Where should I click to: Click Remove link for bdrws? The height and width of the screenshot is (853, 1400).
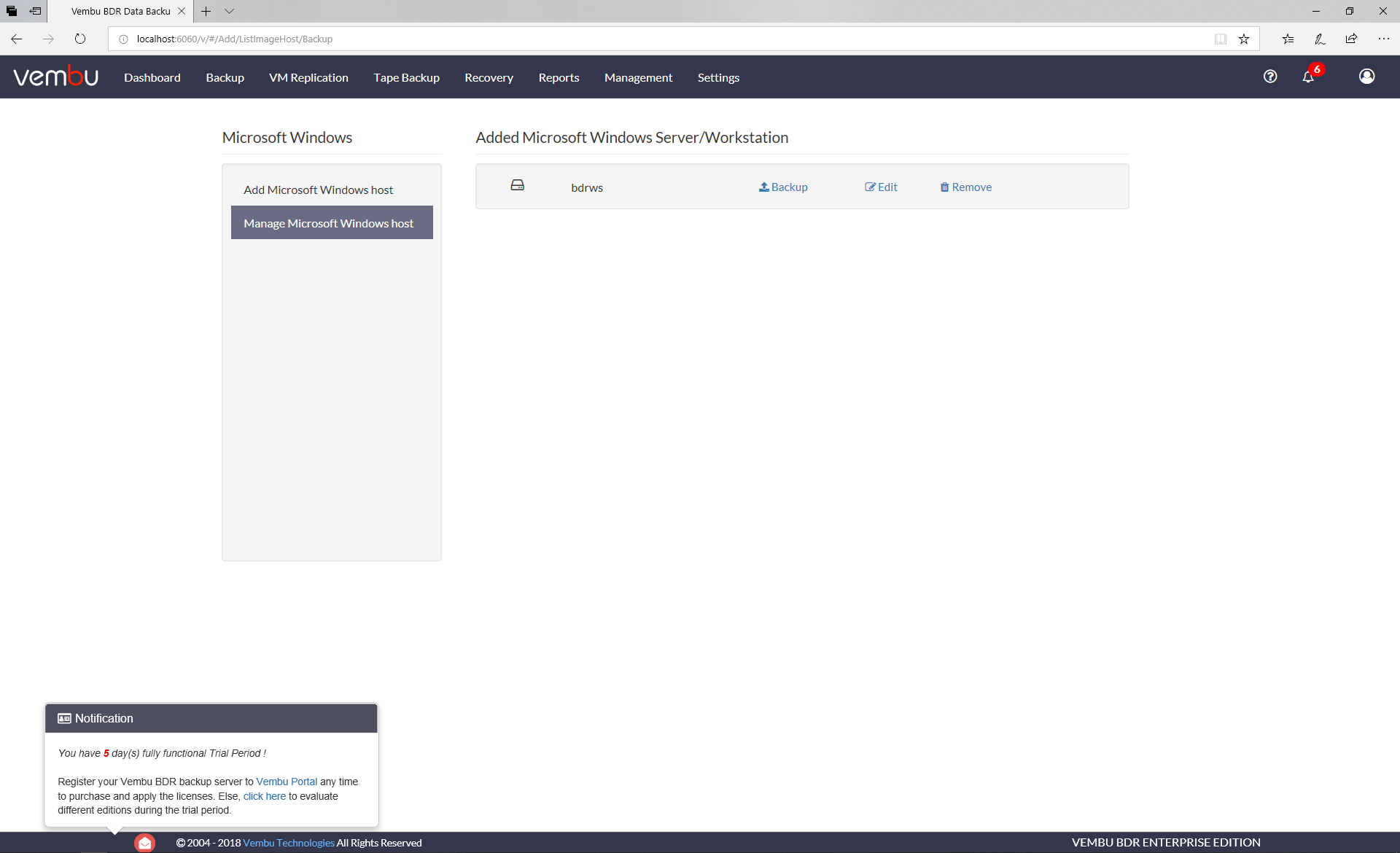pyautogui.click(x=966, y=187)
